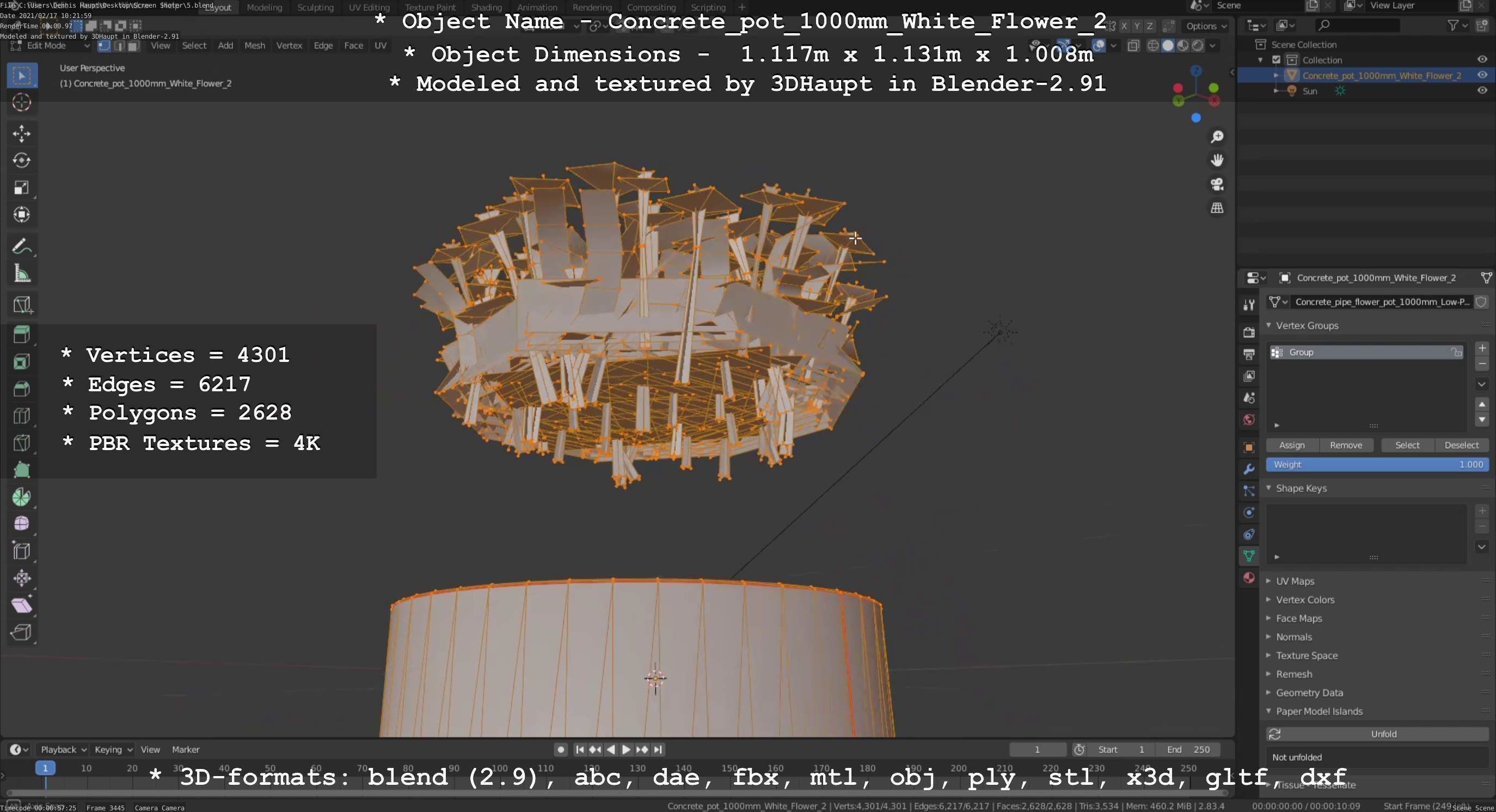The height and width of the screenshot is (812, 1496).
Task: Select the Rip Region tool
Action: [x=22, y=632]
